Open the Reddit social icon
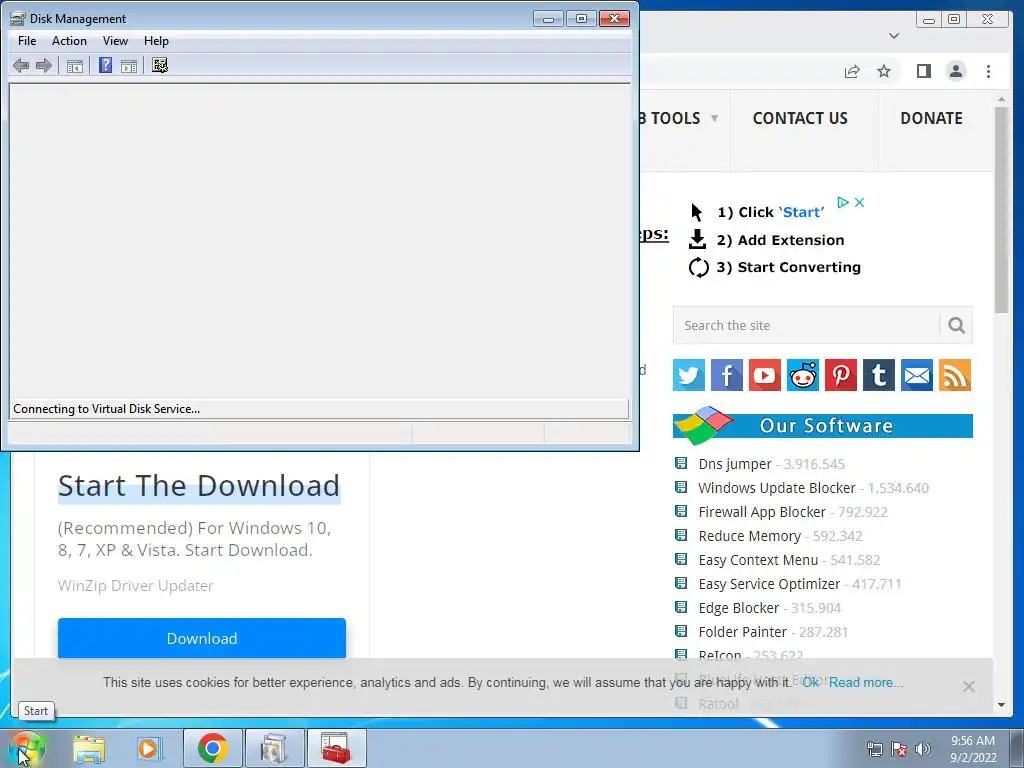 (x=803, y=375)
